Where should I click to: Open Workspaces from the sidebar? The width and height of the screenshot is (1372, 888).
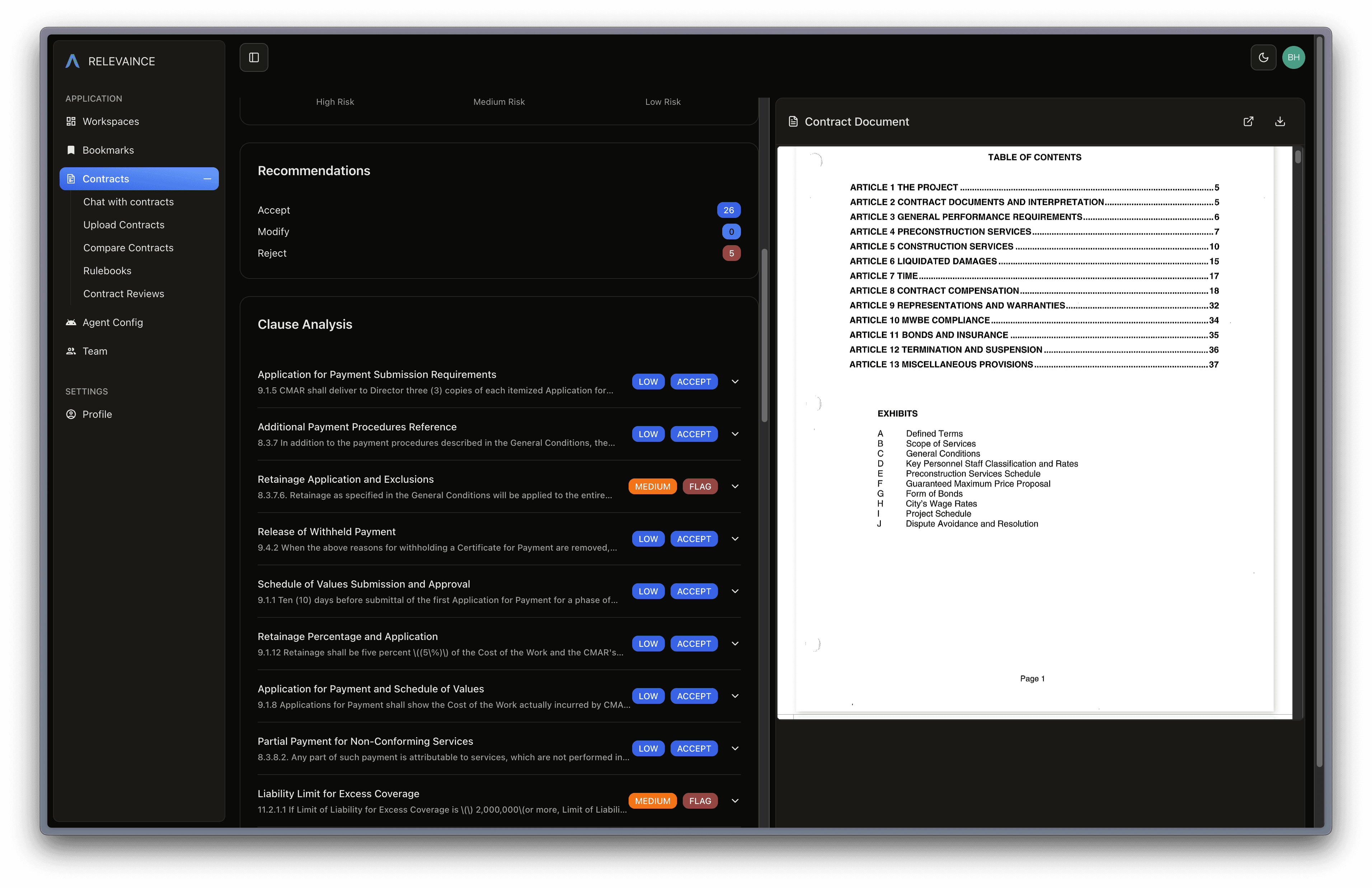pos(111,122)
